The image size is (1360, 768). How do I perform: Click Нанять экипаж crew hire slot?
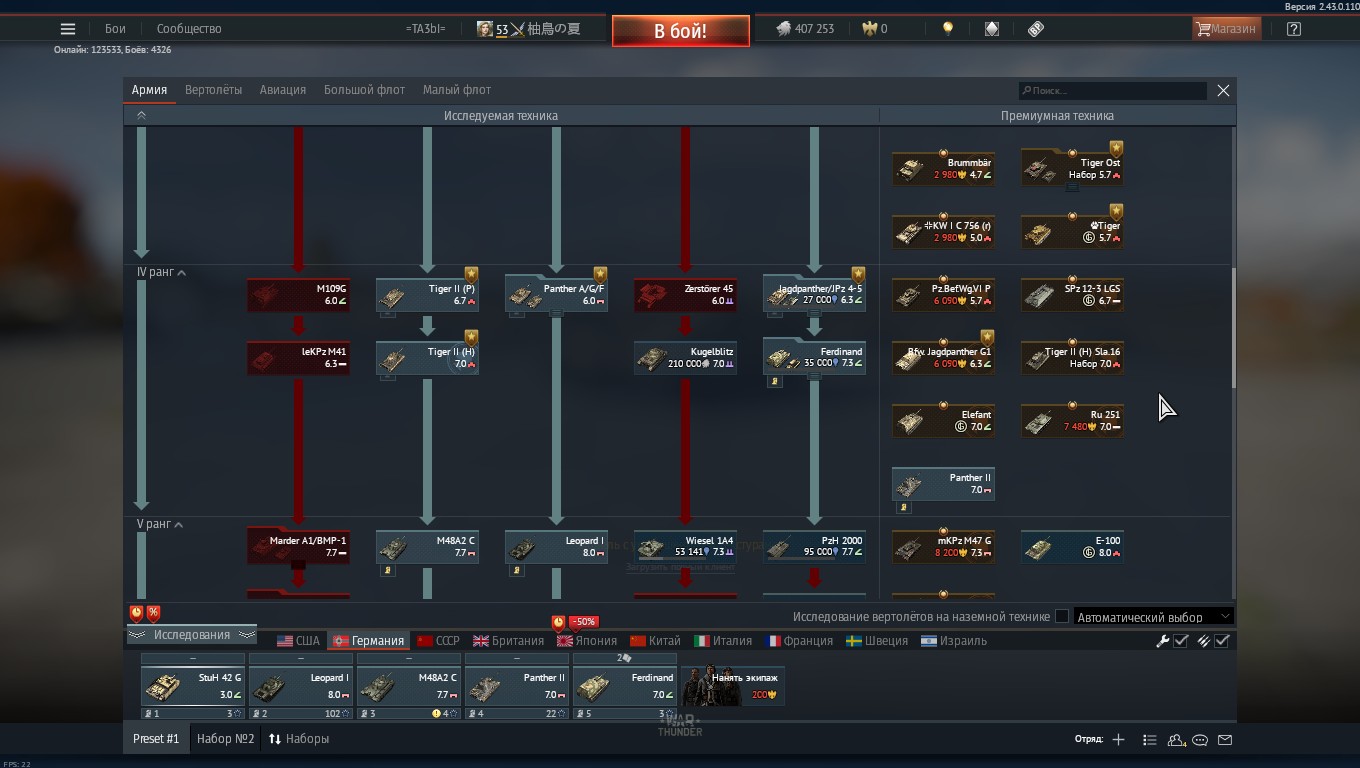coord(733,686)
